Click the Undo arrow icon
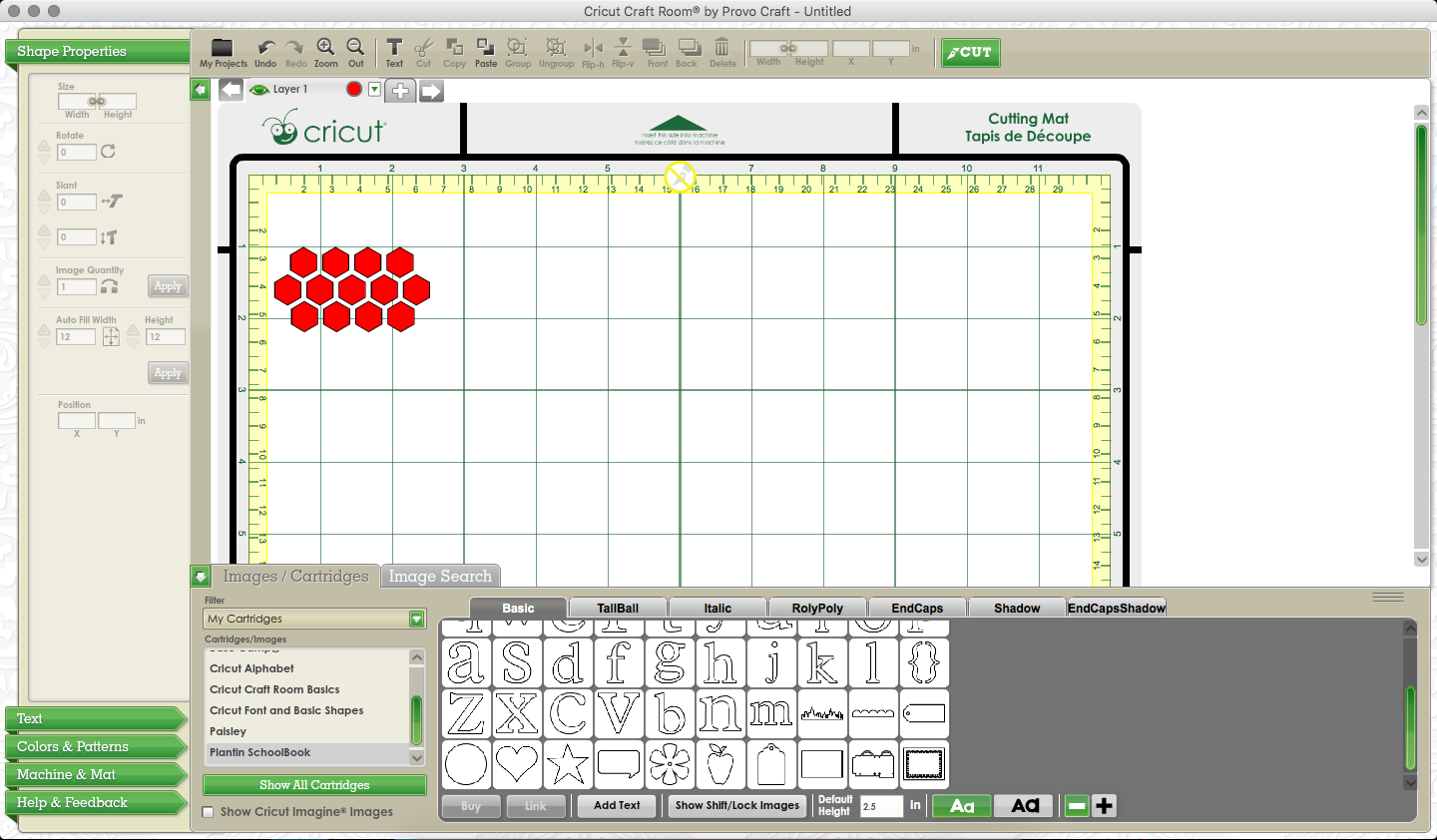The image size is (1437, 840). (265, 47)
